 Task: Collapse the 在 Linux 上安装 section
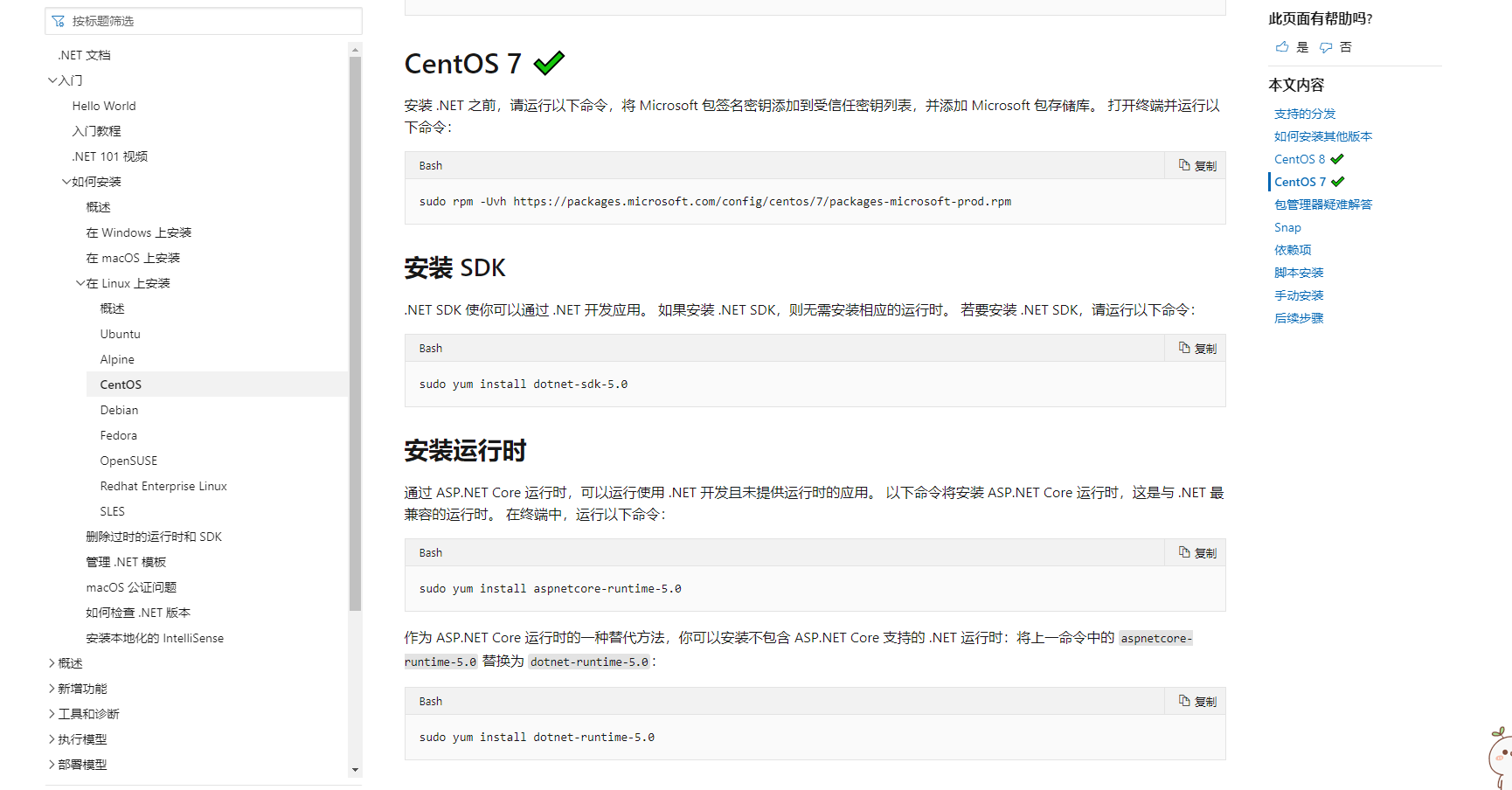coord(80,282)
